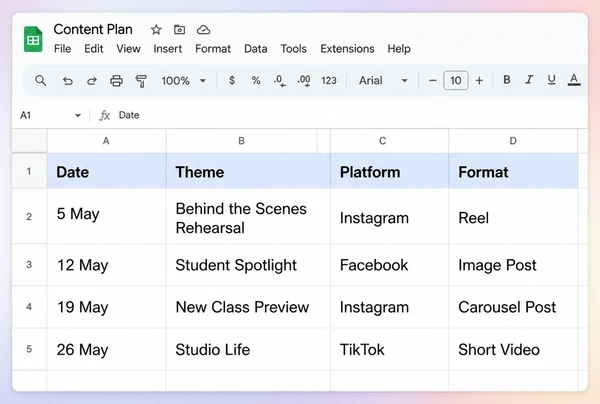600x404 pixels.
Task: Open the text color picker
Action: [574, 80]
